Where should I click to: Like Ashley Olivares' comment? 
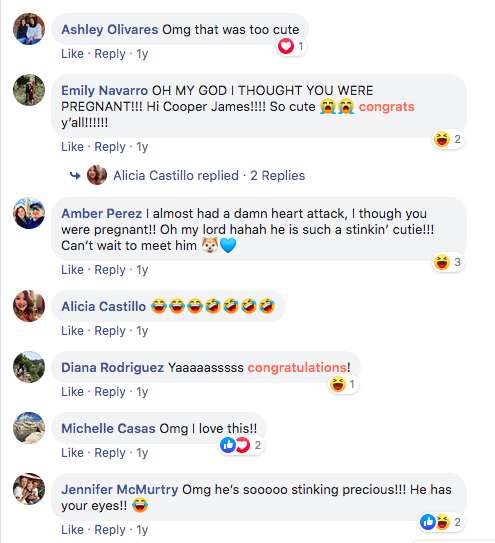[x=72, y=54]
